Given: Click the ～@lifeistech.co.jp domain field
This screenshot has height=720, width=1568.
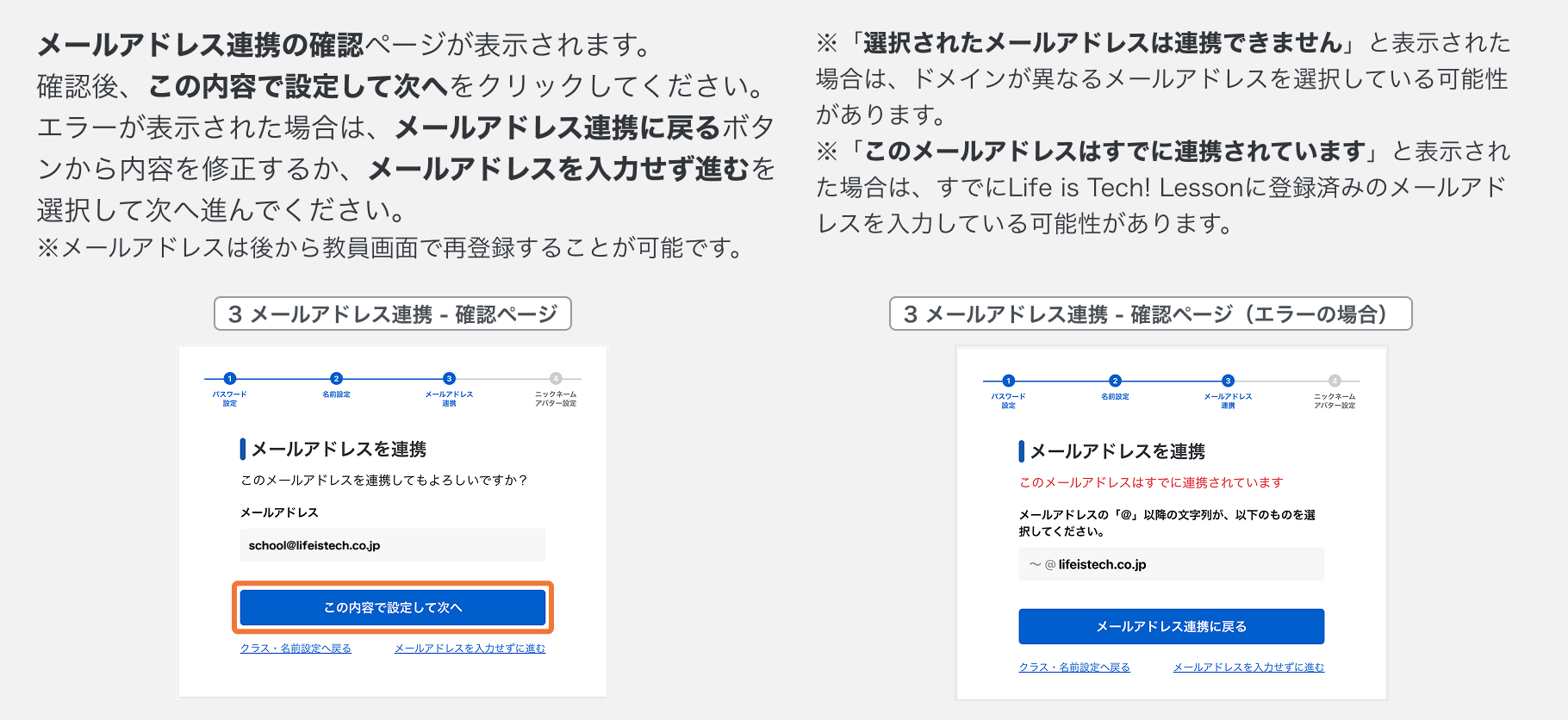Looking at the screenshot, I should pyautogui.click(x=1171, y=565).
